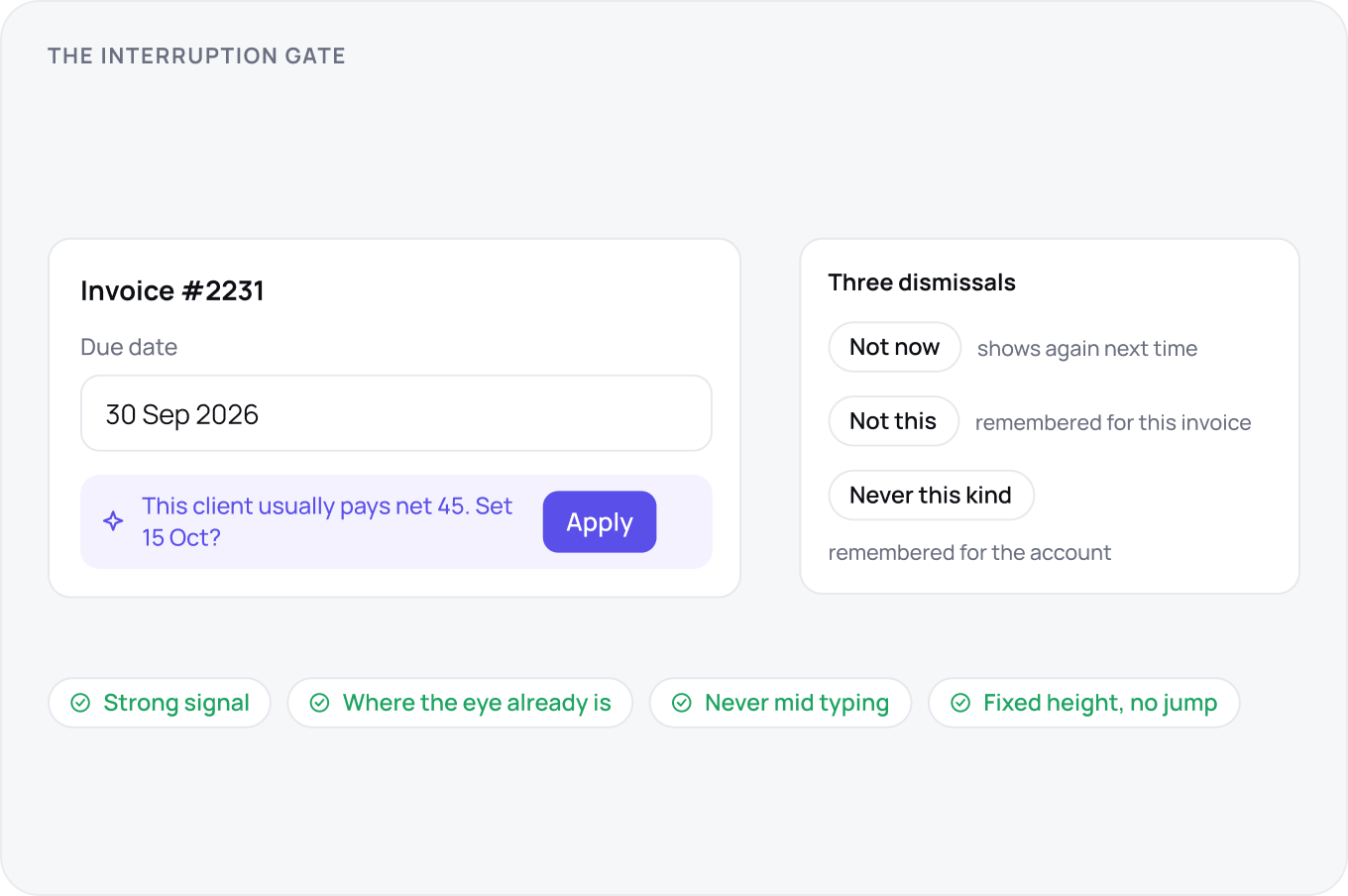The width and height of the screenshot is (1348, 896).
Task: Select the Never mid typing chip
Action: point(780,703)
